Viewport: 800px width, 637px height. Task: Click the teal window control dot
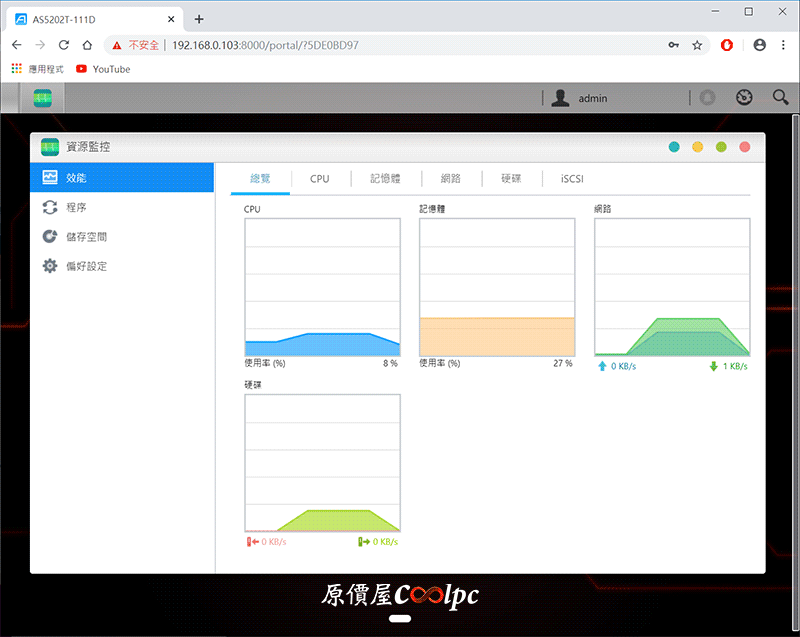(674, 147)
